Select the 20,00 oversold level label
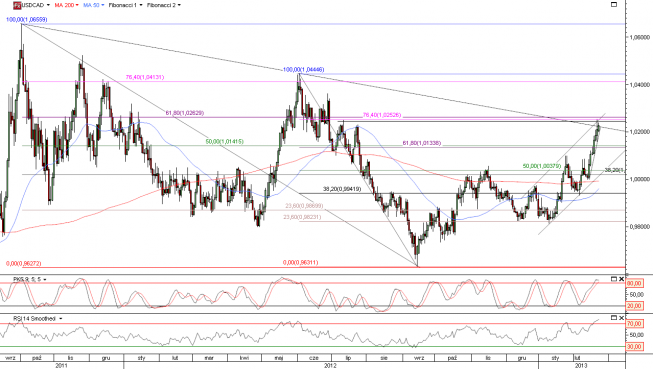 (634, 306)
